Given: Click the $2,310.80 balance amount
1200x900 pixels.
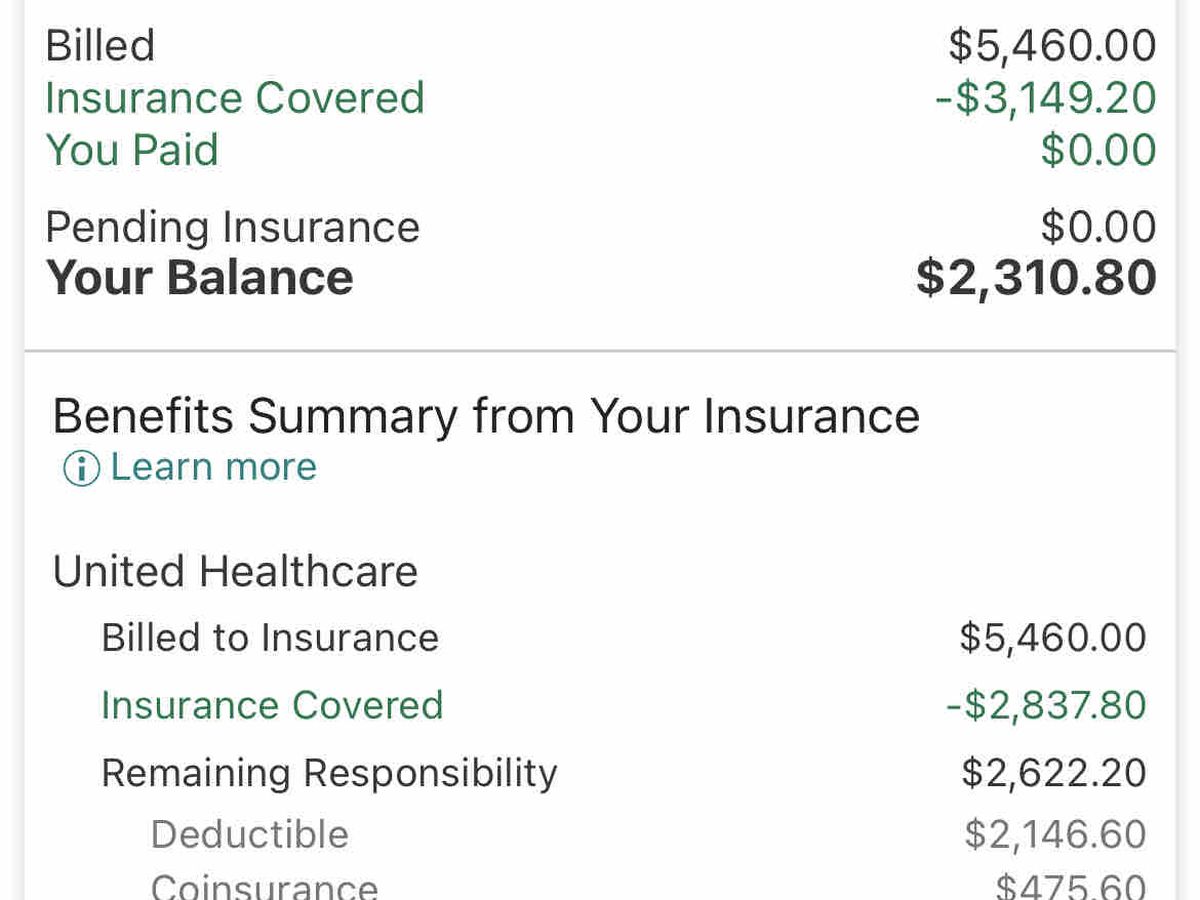Looking at the screenshot, I should [x=1036, y=277].
